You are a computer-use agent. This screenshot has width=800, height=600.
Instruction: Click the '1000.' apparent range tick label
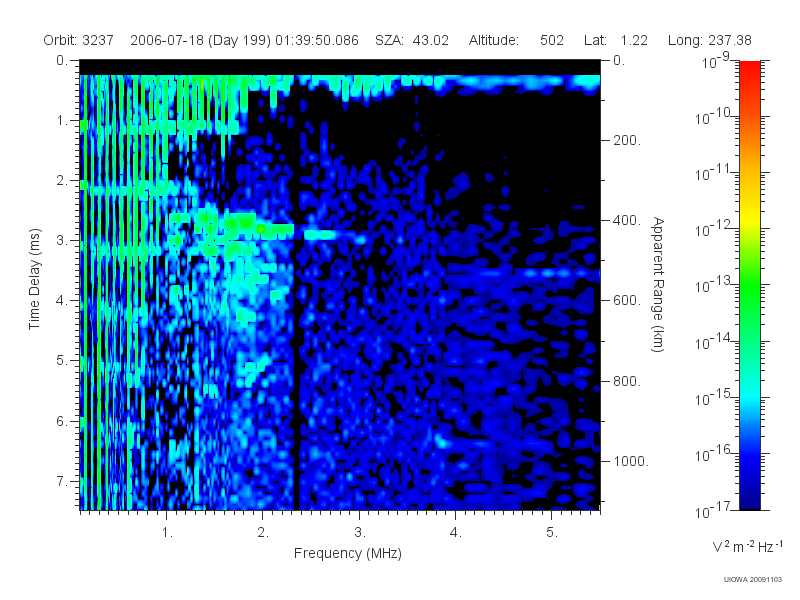[631, 461]
